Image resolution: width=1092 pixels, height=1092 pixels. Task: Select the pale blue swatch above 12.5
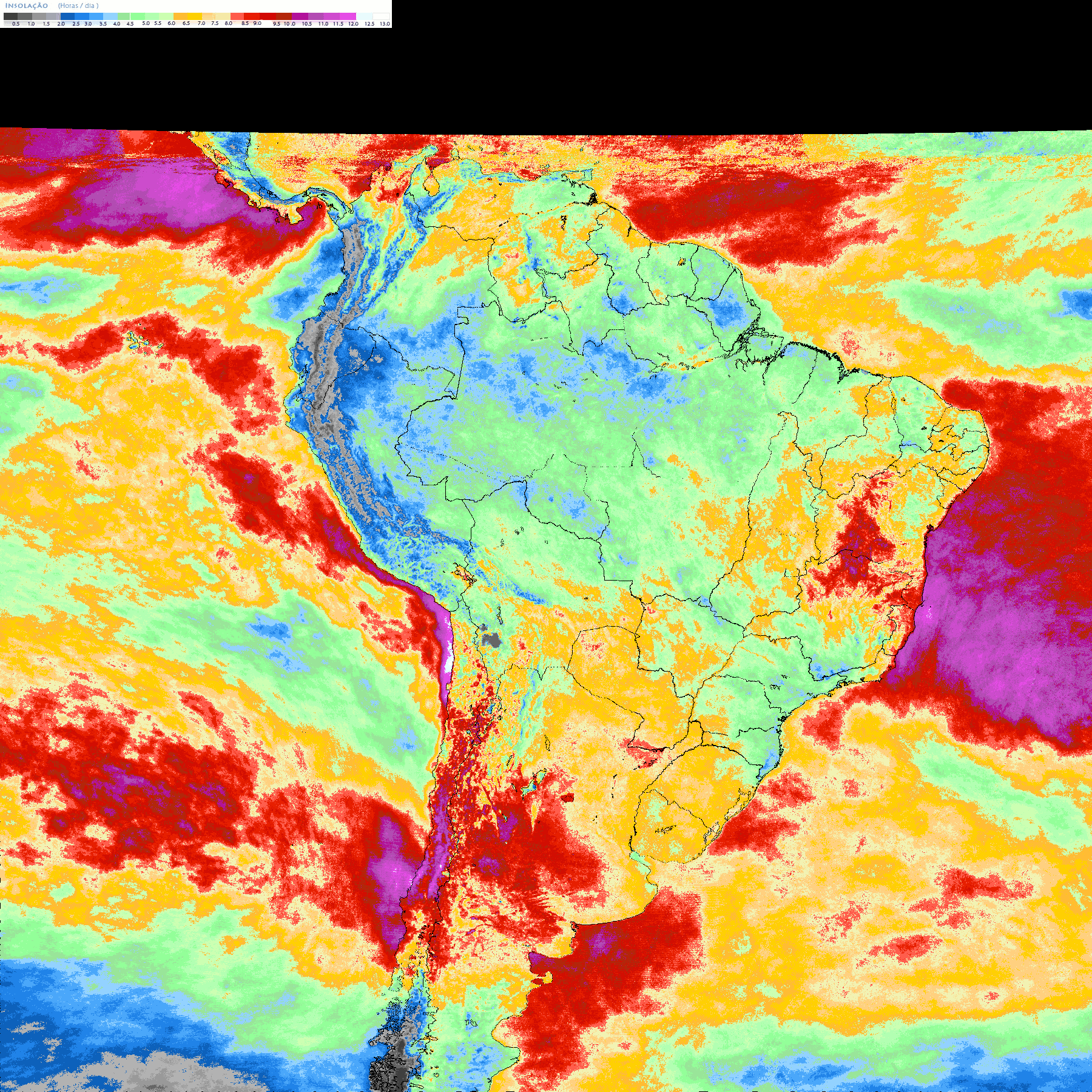(x=365, y=16)
